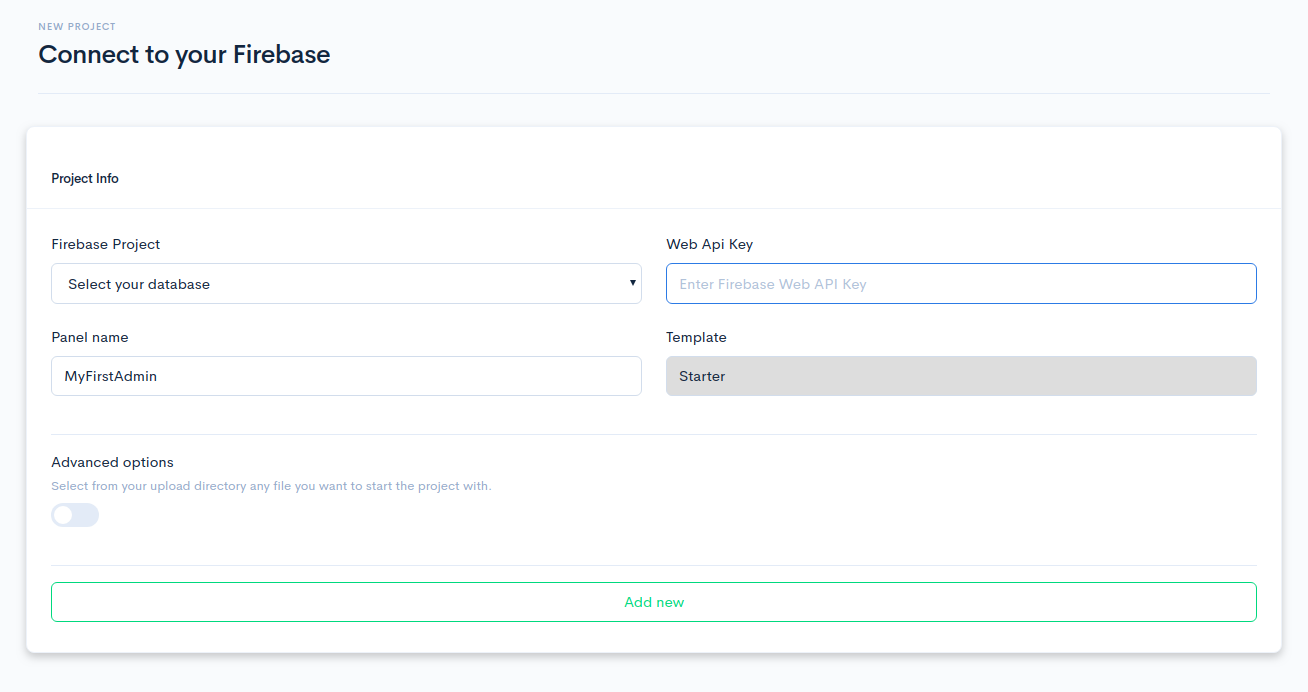Click the Add new button
Viewport: 1308px width, 692px height.
point(654,602)
